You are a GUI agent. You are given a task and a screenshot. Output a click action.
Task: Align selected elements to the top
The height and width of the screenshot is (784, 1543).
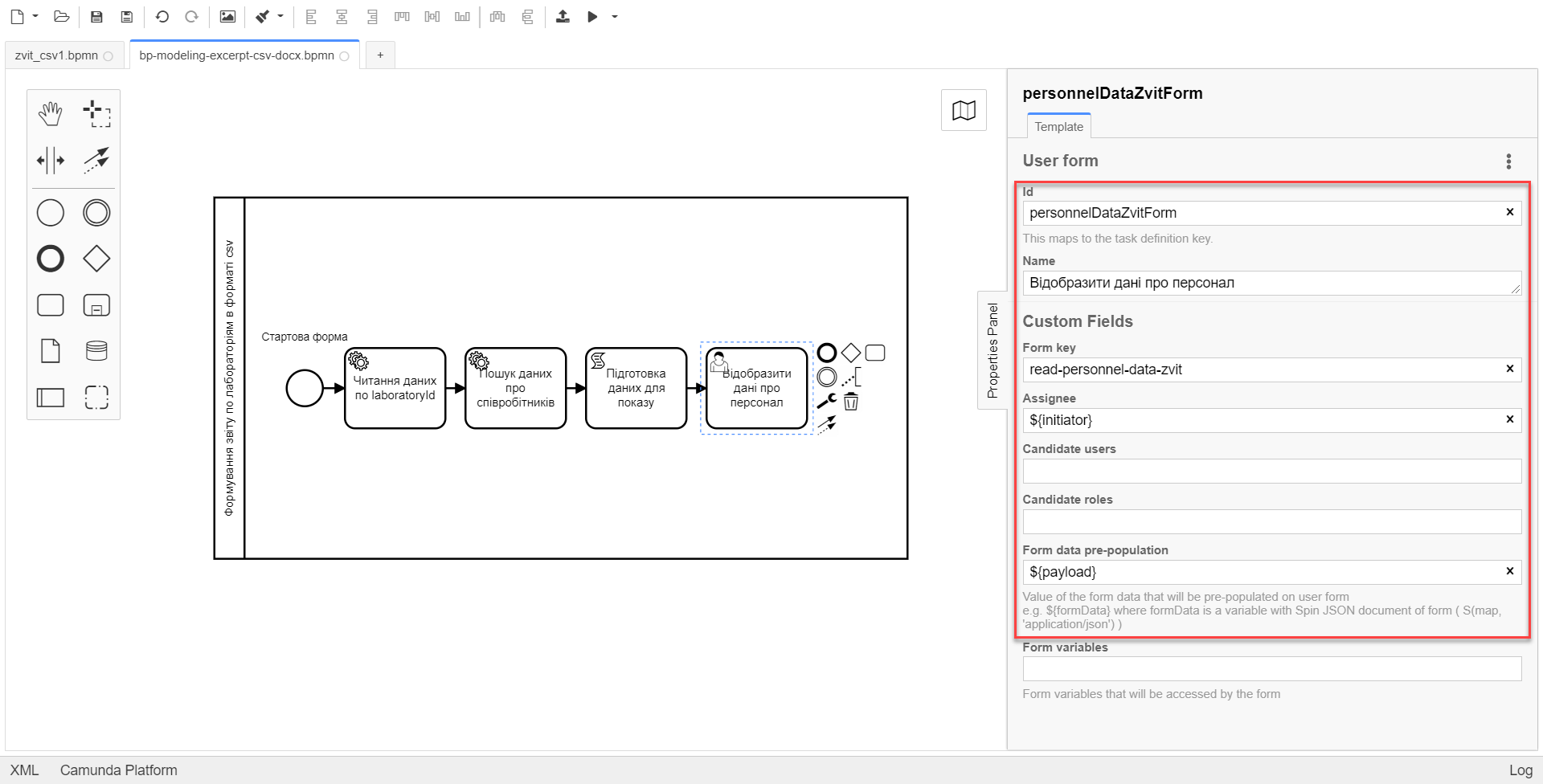(402, 16)
